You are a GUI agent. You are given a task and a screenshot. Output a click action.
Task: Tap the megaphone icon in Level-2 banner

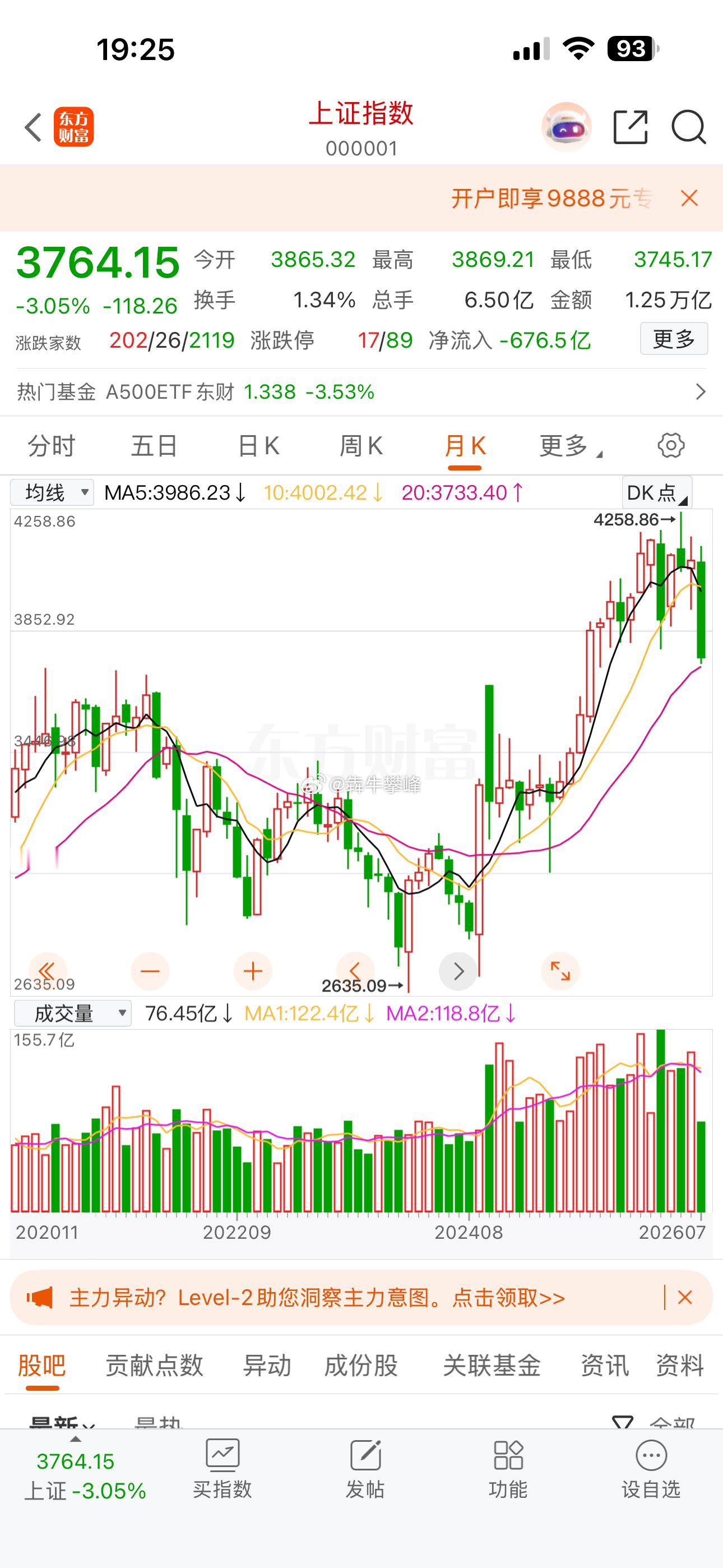tap(40, 1298)
